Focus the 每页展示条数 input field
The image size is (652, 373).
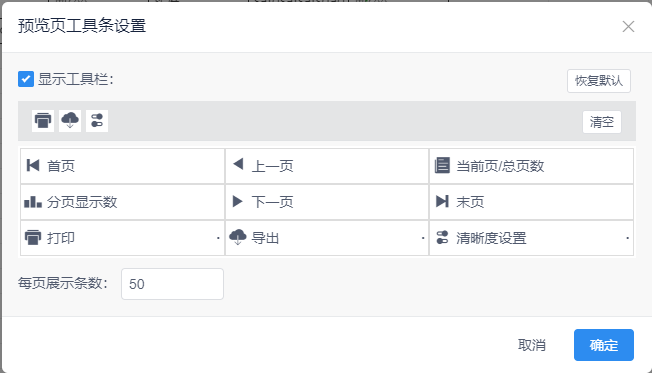tap(172, 284)
